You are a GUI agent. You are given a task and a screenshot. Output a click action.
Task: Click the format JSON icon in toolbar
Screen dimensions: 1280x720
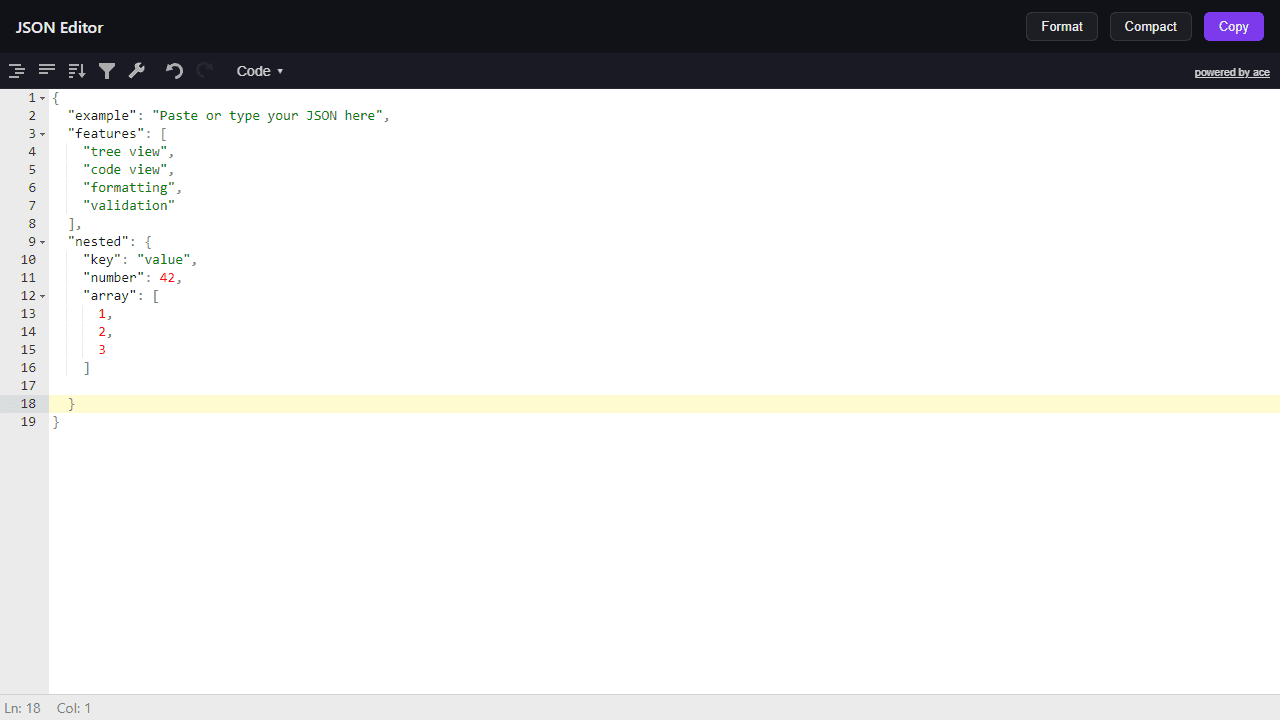[17, 71]
